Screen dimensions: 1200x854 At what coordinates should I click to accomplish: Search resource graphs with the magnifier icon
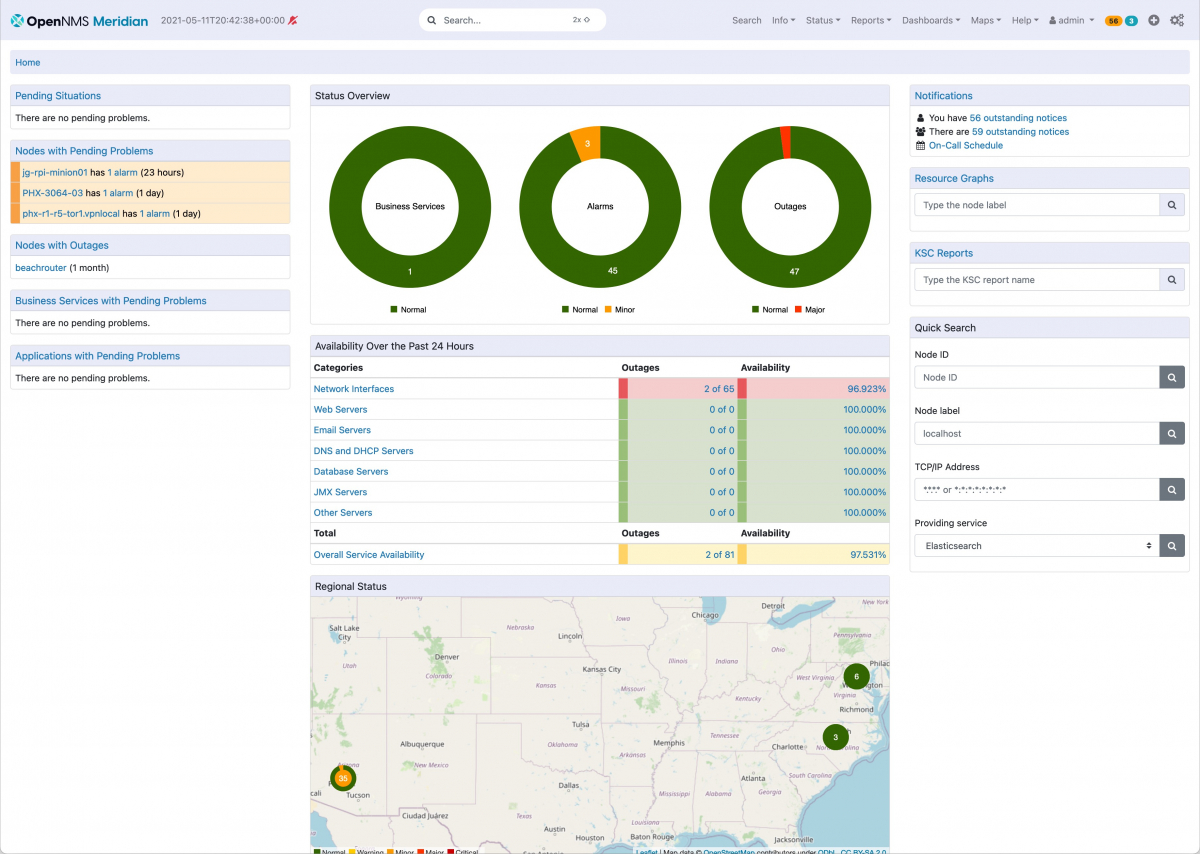point(1171,204)
